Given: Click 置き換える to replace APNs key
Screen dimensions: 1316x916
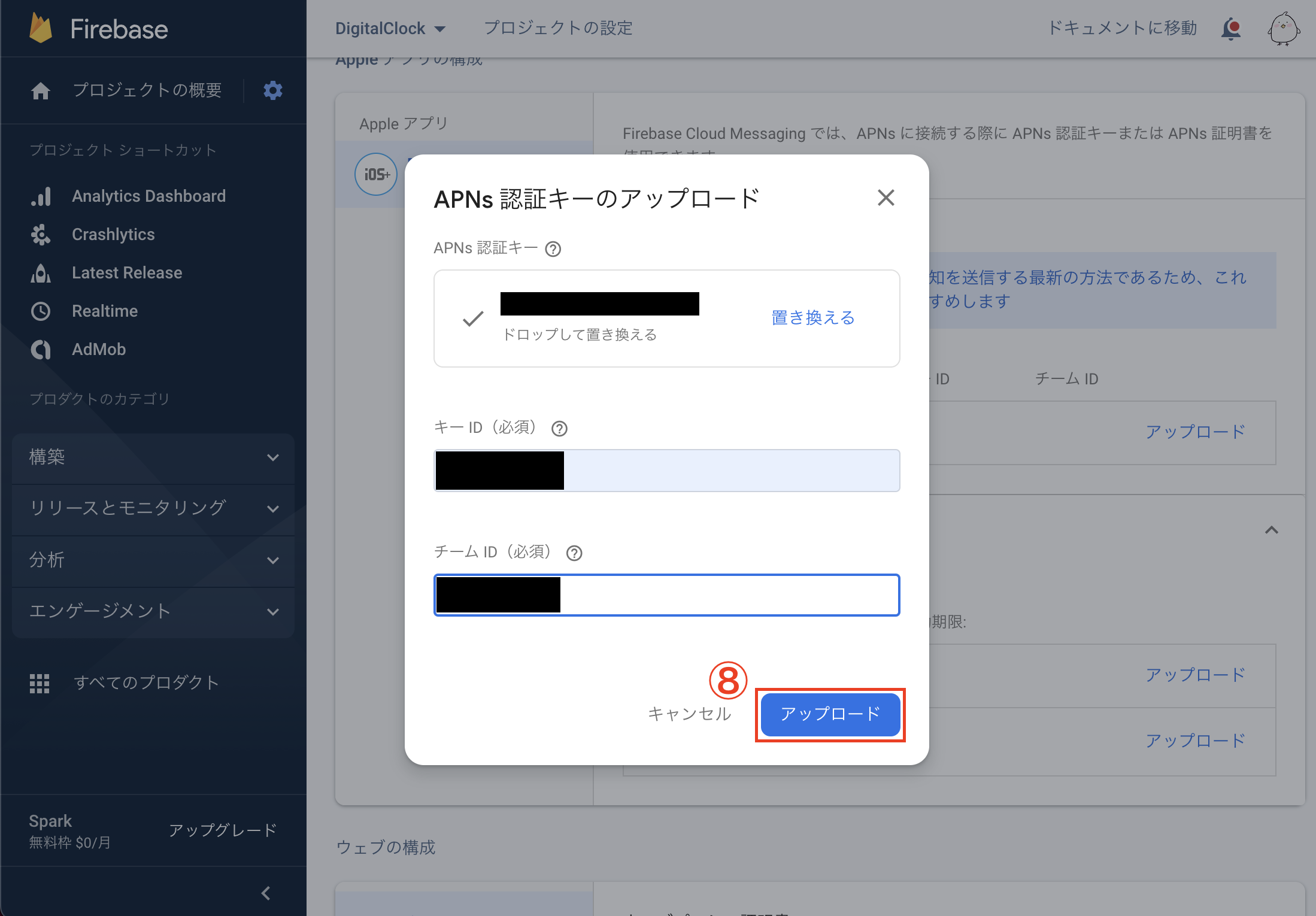Looking at the screenshot, I should coord(813,318).
